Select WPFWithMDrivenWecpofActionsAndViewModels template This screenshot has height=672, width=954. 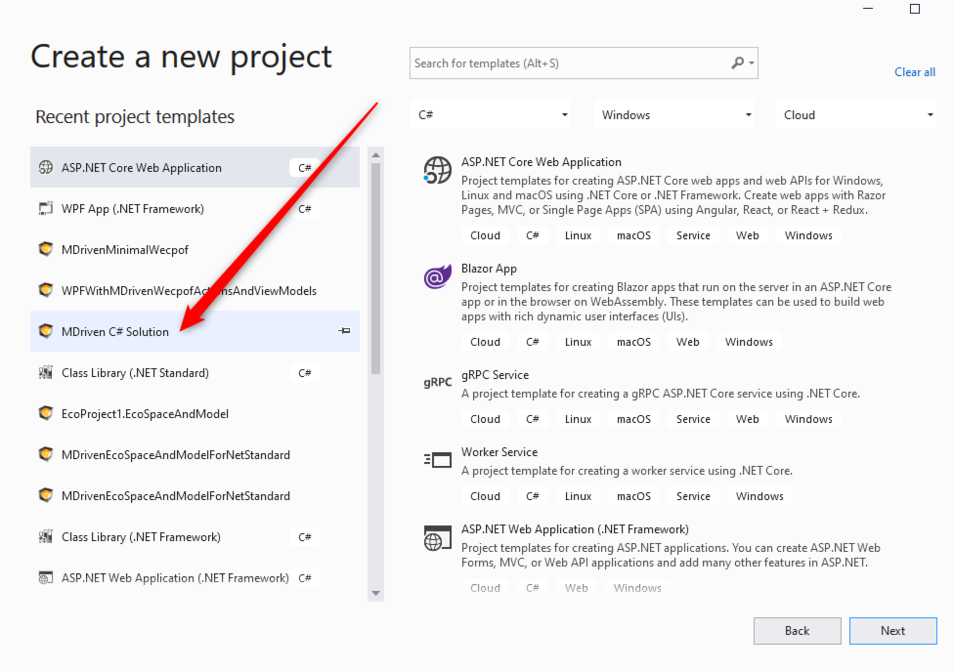pyautogui.click(x=195, y=290)
